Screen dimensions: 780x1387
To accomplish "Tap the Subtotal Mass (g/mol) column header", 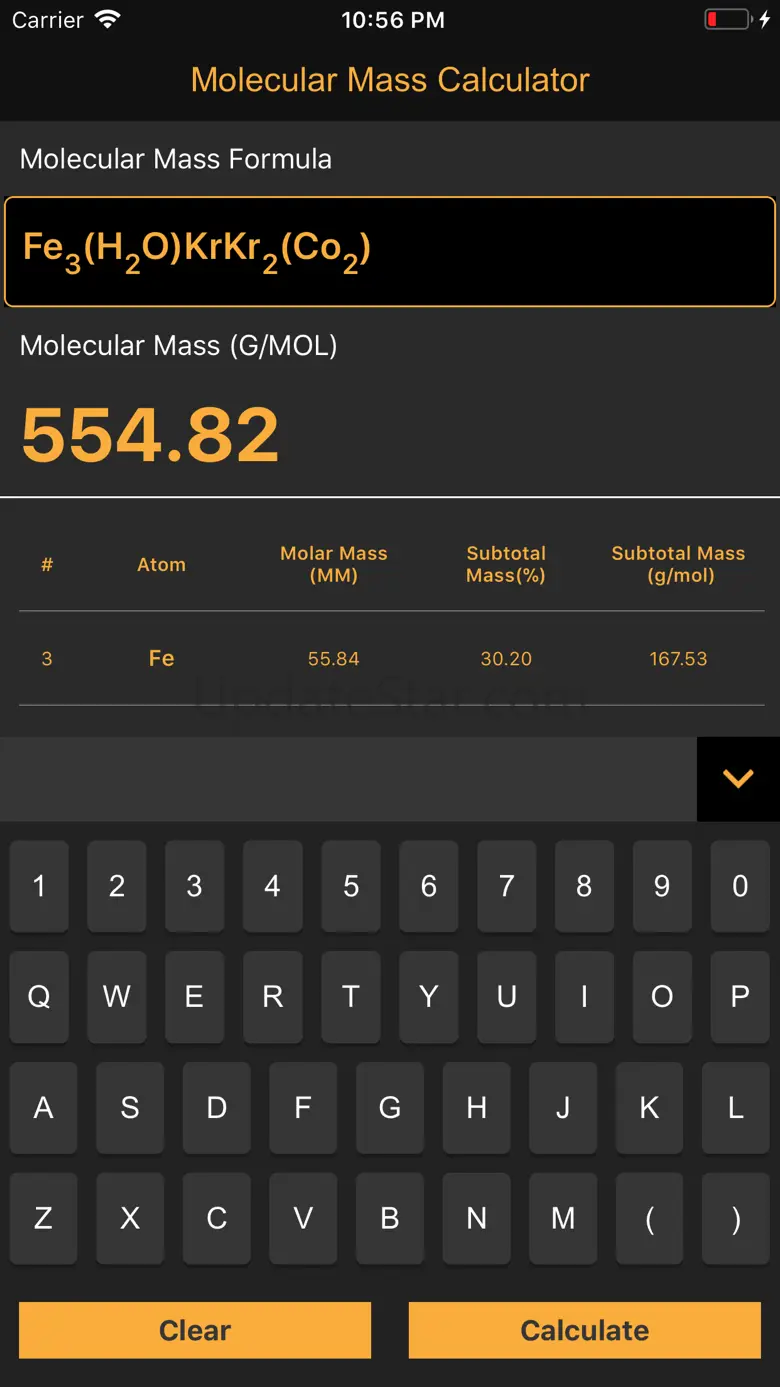I will [x=678, y=564].
